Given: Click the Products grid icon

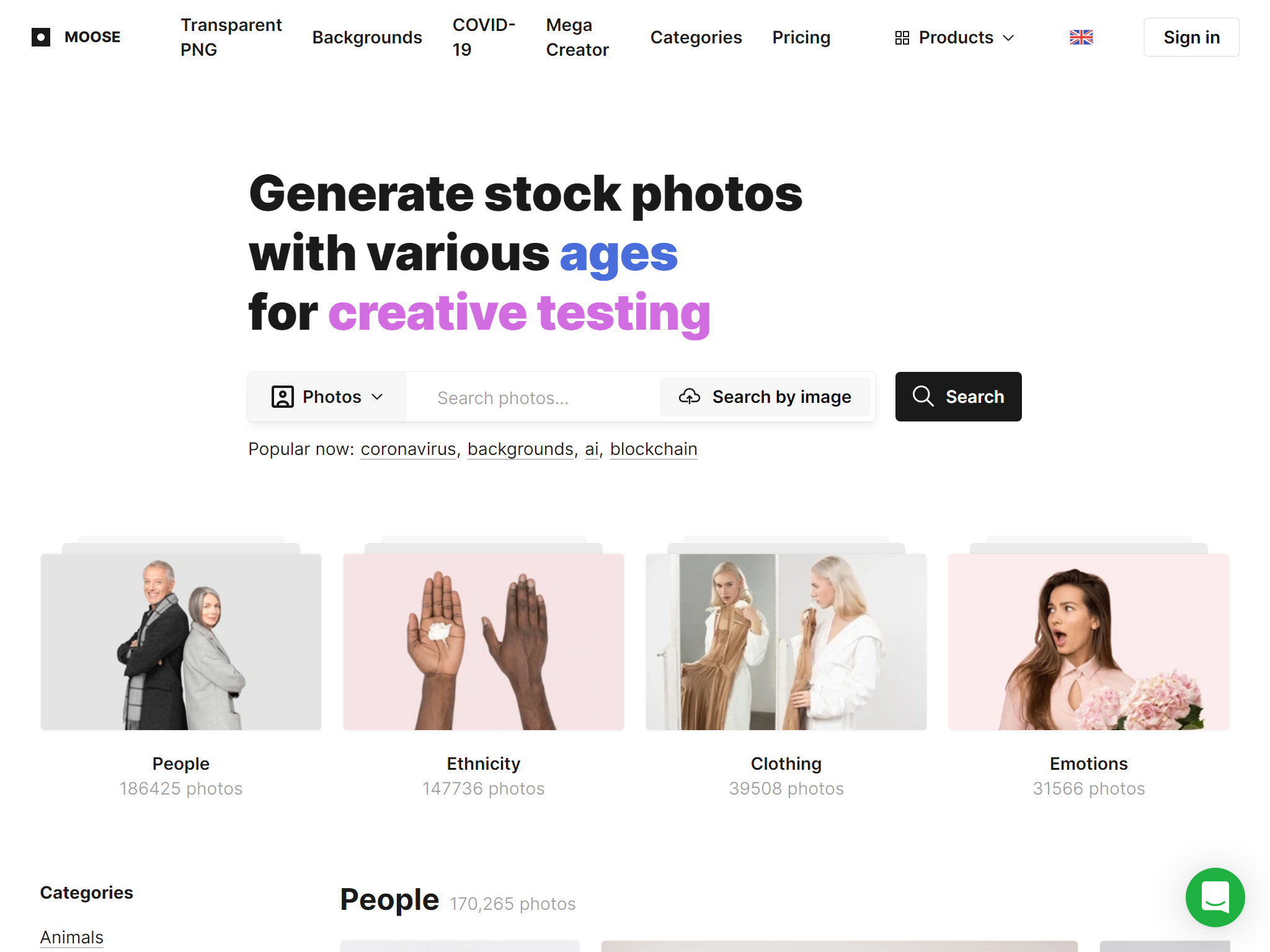Looking at the screenshot, I should 902,38.
